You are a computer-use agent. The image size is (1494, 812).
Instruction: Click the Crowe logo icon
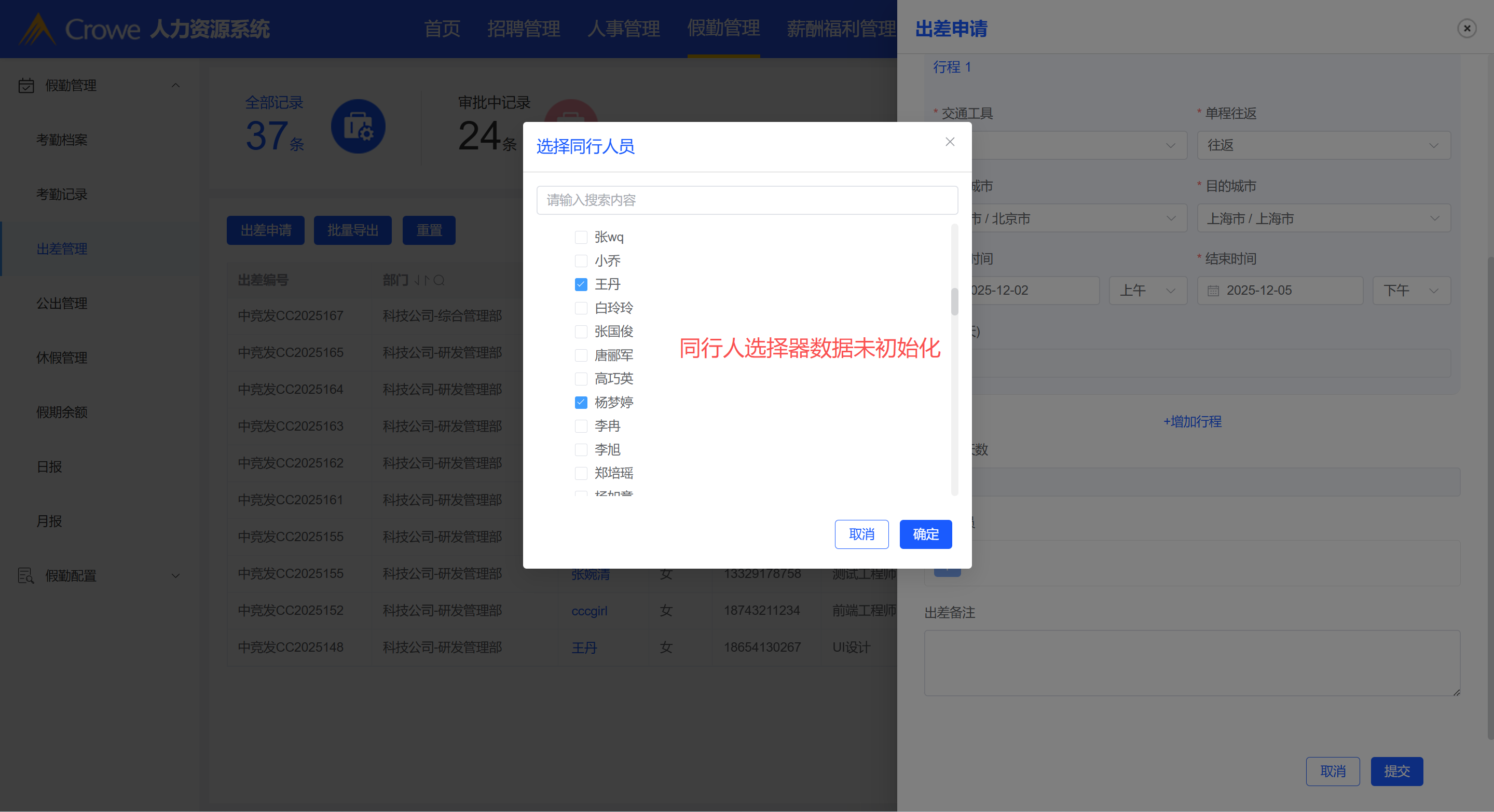coord(38,29)
